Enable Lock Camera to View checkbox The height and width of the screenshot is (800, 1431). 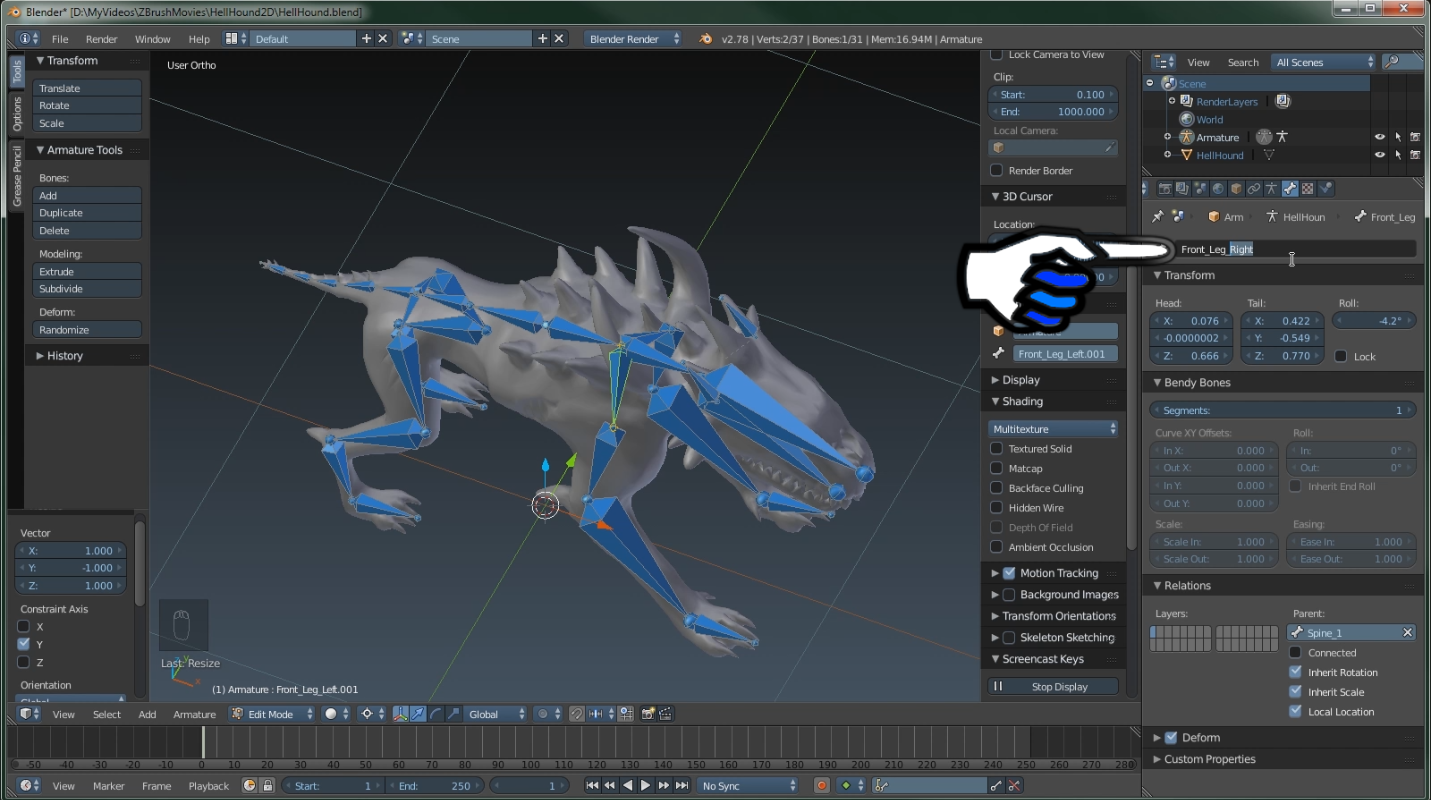tap(996, 54)
